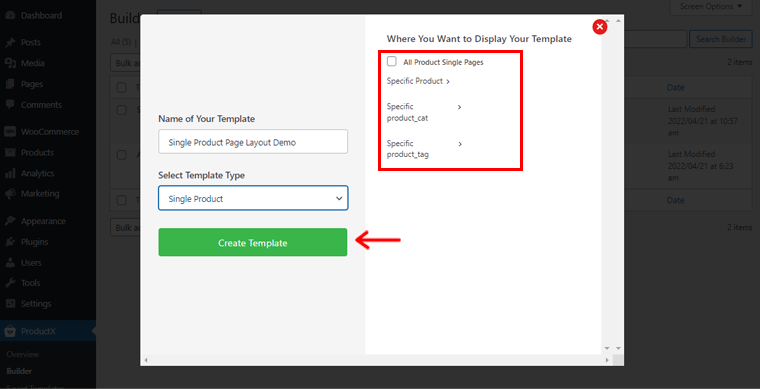760x389 pixels.
Task: Check the second table row checkbox
Action: coord(122,155)
